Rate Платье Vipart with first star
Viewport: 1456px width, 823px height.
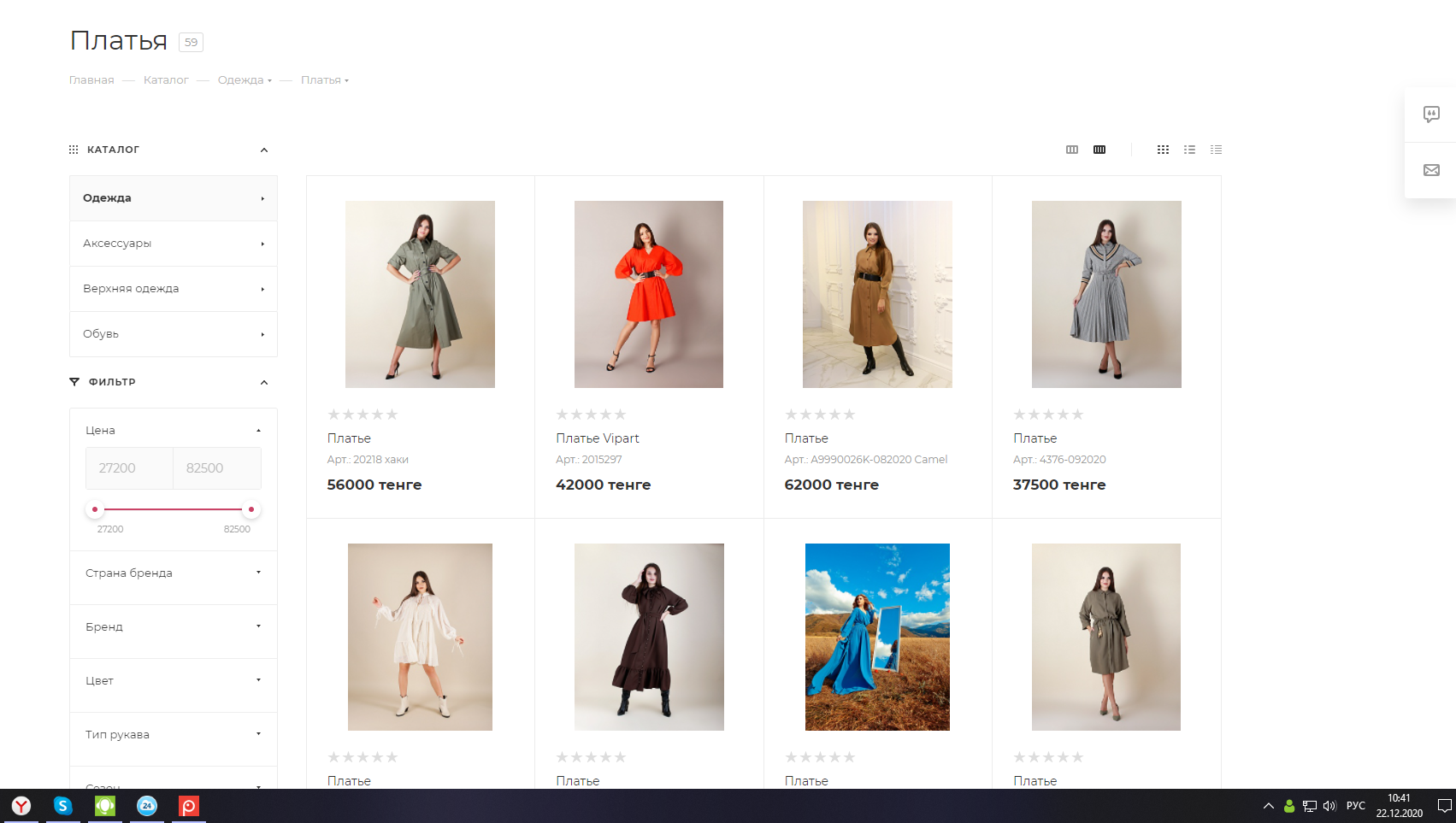(x=563, y=414)
